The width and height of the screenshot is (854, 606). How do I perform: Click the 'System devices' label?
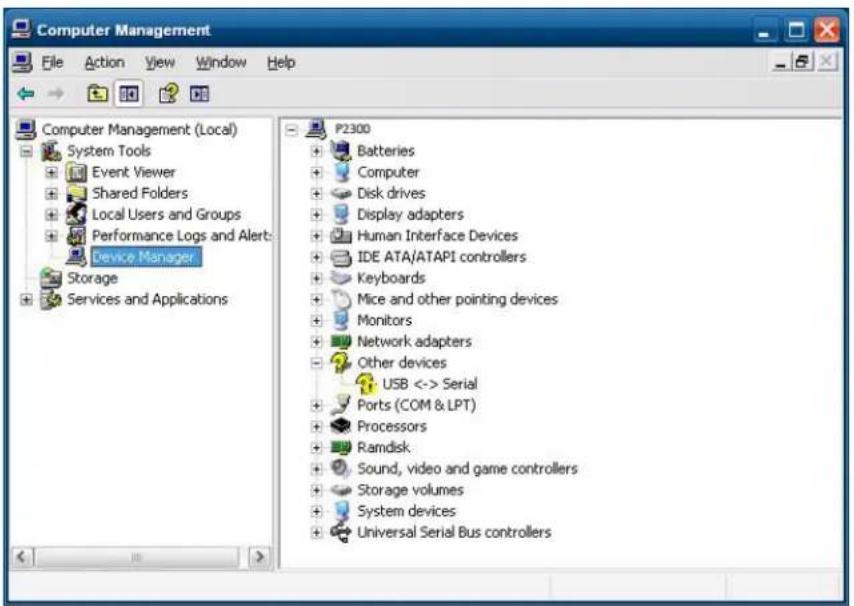406,511
